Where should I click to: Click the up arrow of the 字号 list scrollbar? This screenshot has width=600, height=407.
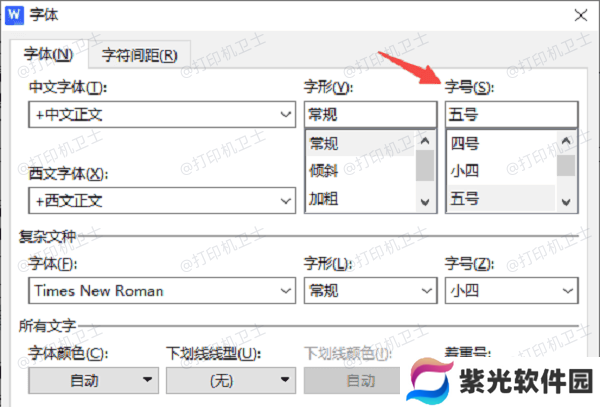click(566, 141)
